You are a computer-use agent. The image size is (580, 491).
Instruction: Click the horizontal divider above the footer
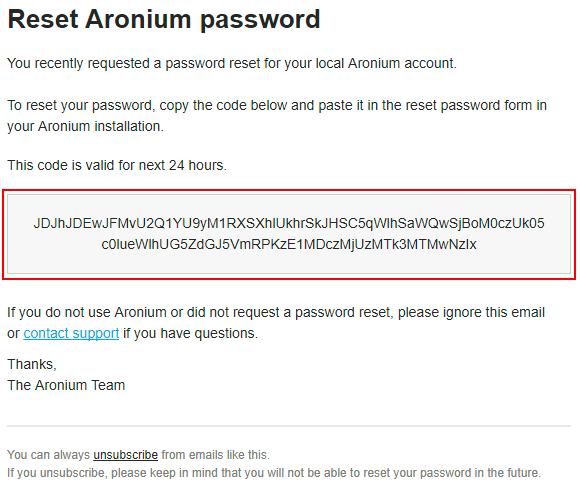(x=289, y=426)
